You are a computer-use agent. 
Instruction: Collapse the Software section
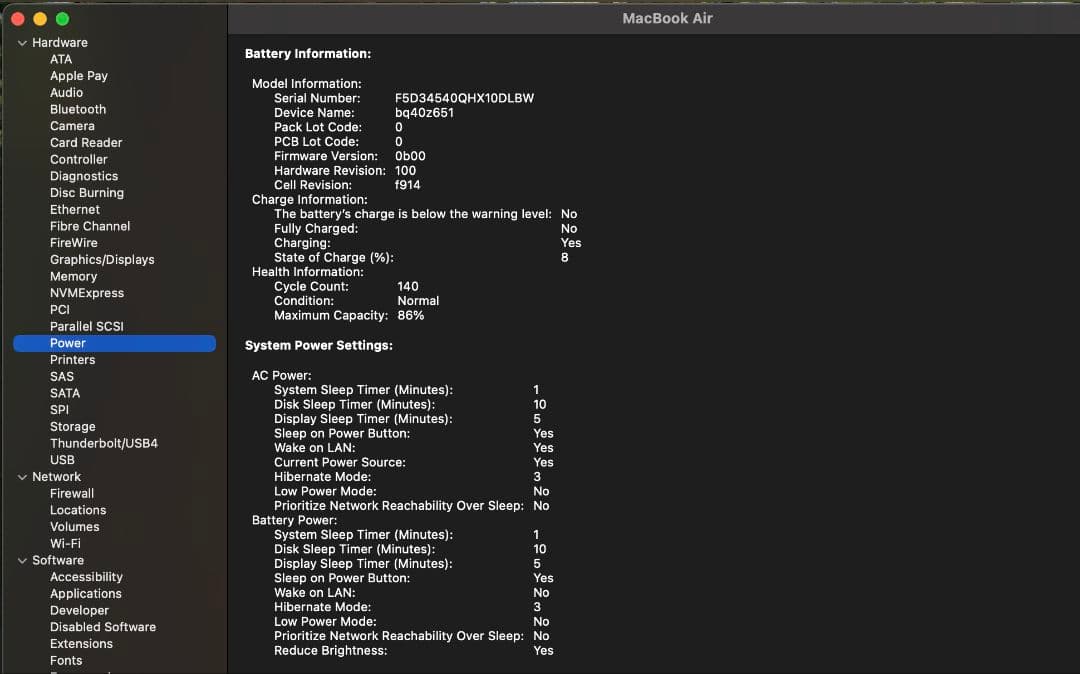coord(21,560)
